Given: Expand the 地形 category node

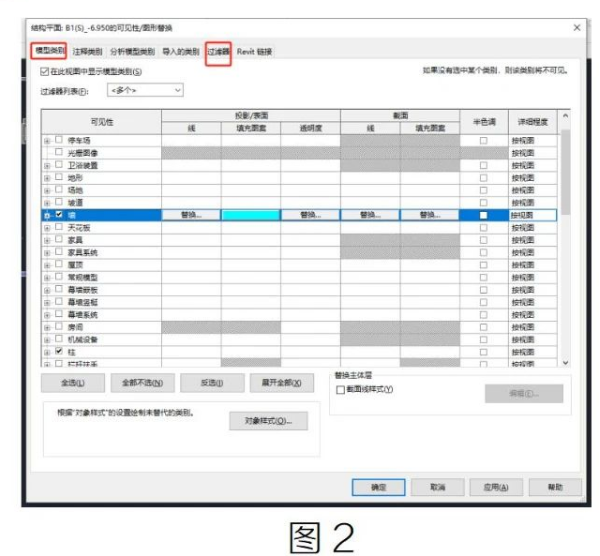Looking at the screenshot, I should (x=47, y=178).
